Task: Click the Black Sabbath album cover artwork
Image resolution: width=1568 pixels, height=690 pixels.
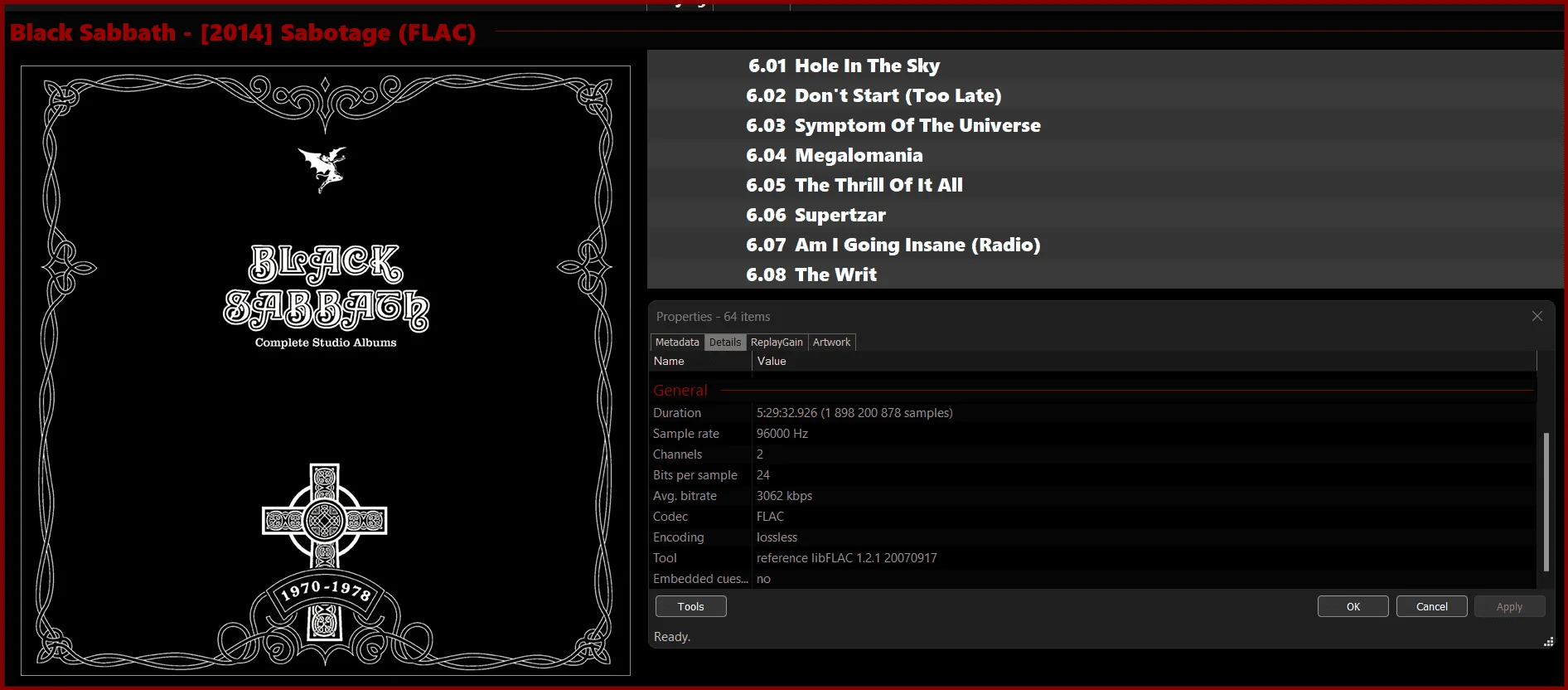Action: tap(326, 371)
